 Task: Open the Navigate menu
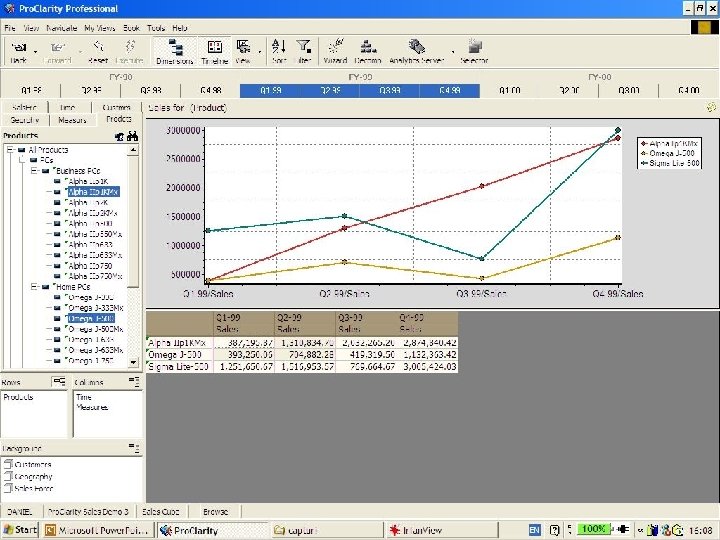(62, 28)
